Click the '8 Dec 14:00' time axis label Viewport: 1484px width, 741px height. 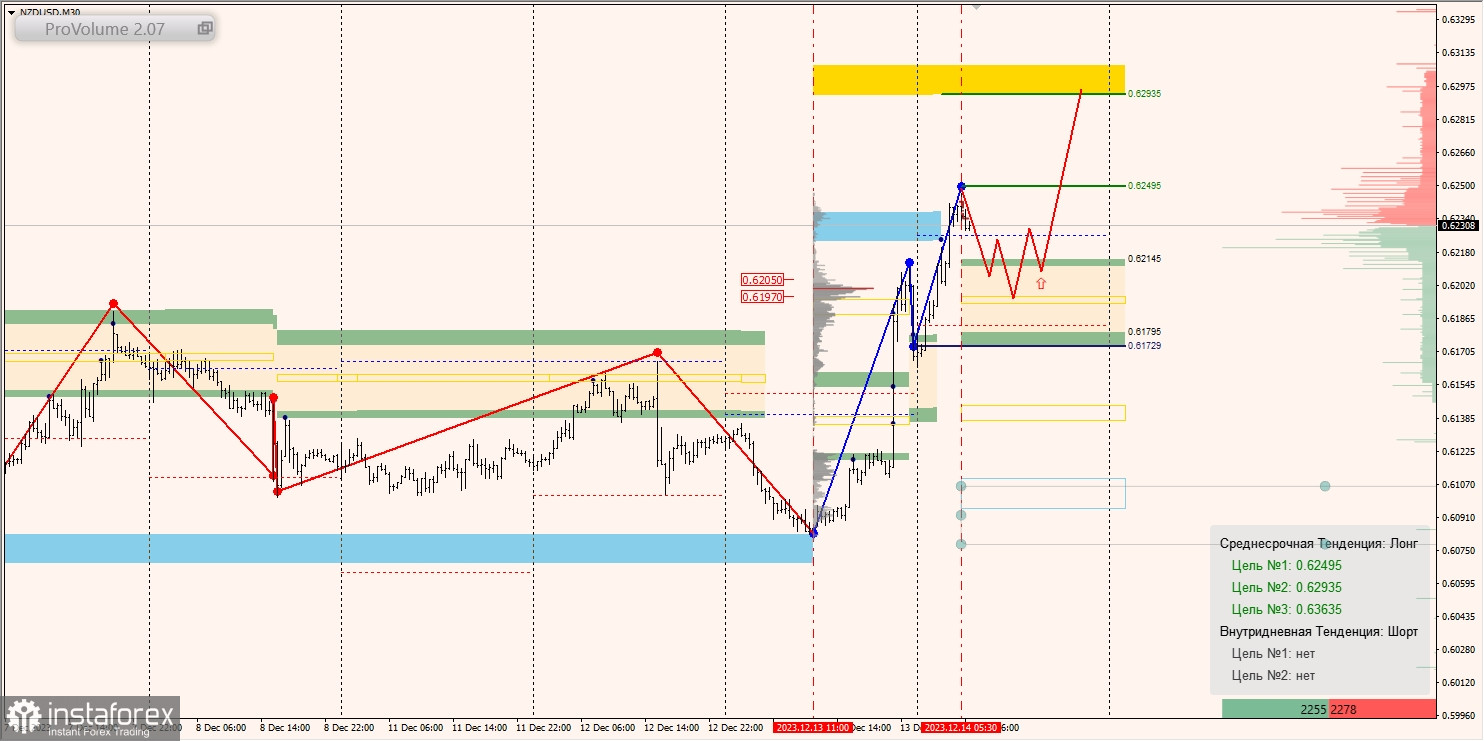tap(285, 727)
